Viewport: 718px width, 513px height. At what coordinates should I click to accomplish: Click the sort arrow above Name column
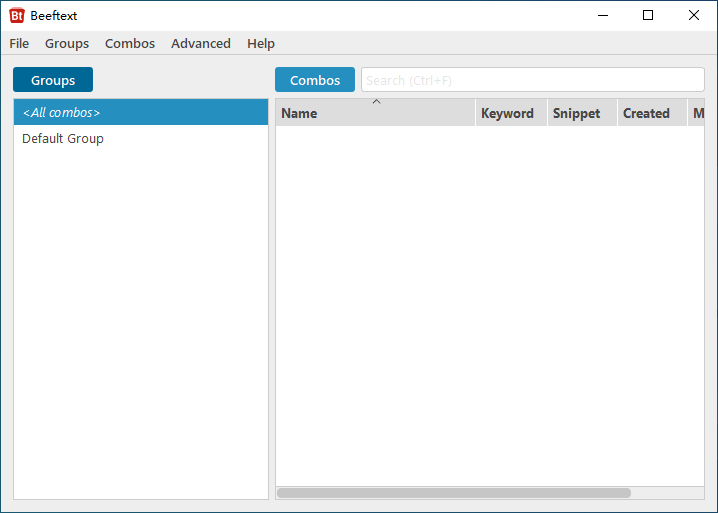376,102
